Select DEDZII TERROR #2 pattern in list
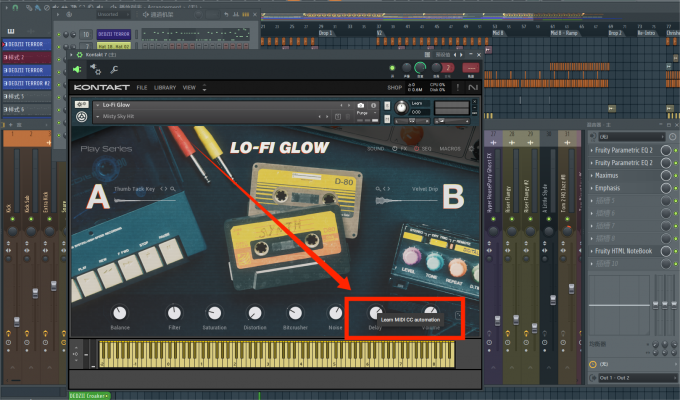Image resolution: width=680 pixels, height=400 pixels. 27,83
